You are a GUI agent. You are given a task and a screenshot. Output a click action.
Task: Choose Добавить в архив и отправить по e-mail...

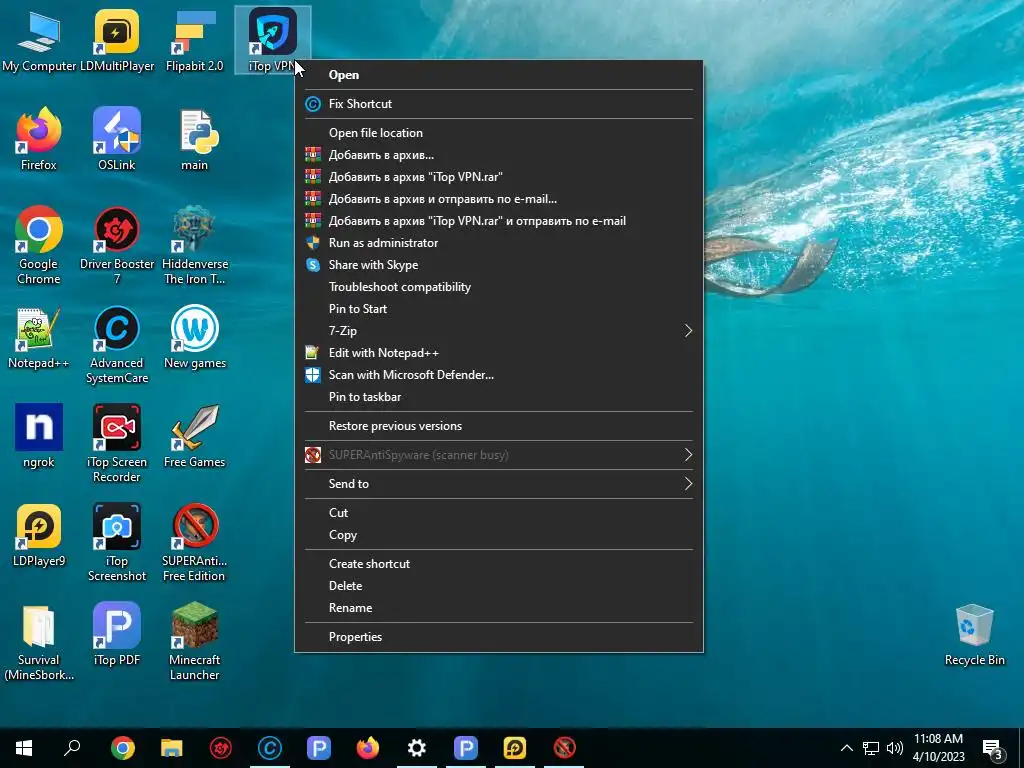[x=499, y=199]
